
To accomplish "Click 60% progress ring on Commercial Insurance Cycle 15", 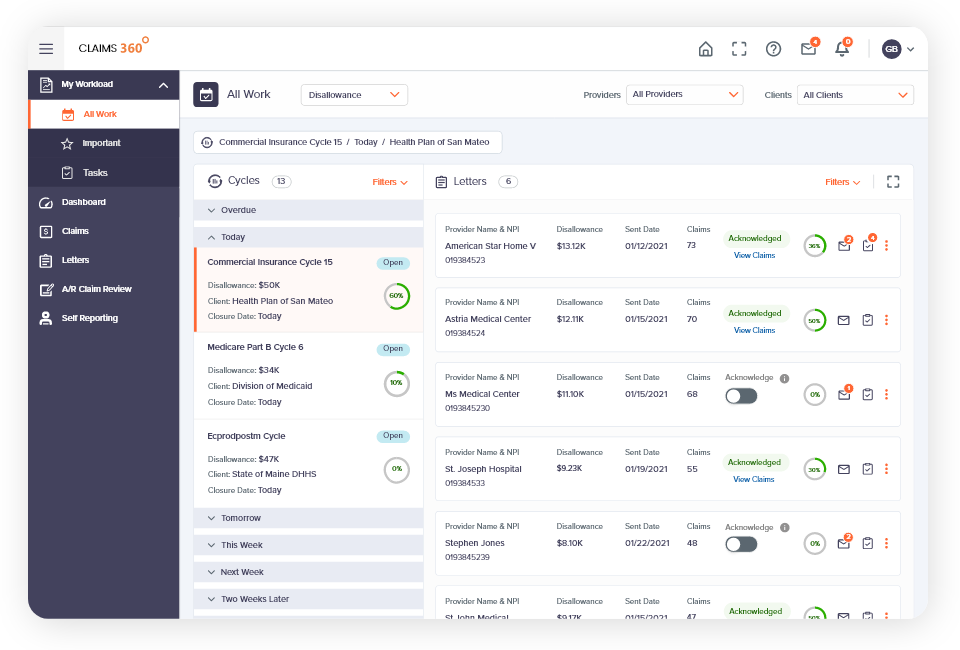I will pyautogui.click(x=397, y=296).
